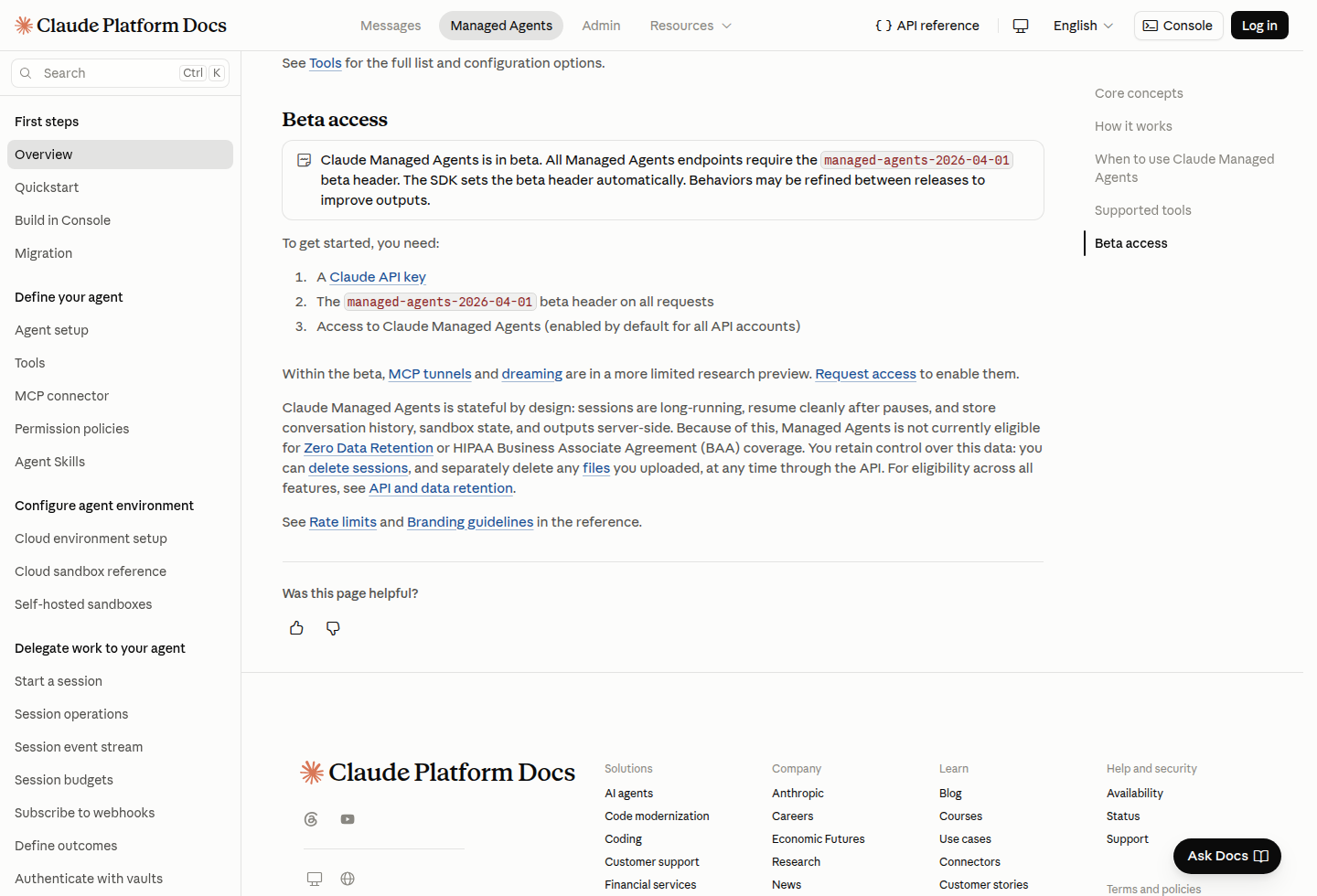
Task: Switch to the Messages tab
Action: [x=391, y=26]
